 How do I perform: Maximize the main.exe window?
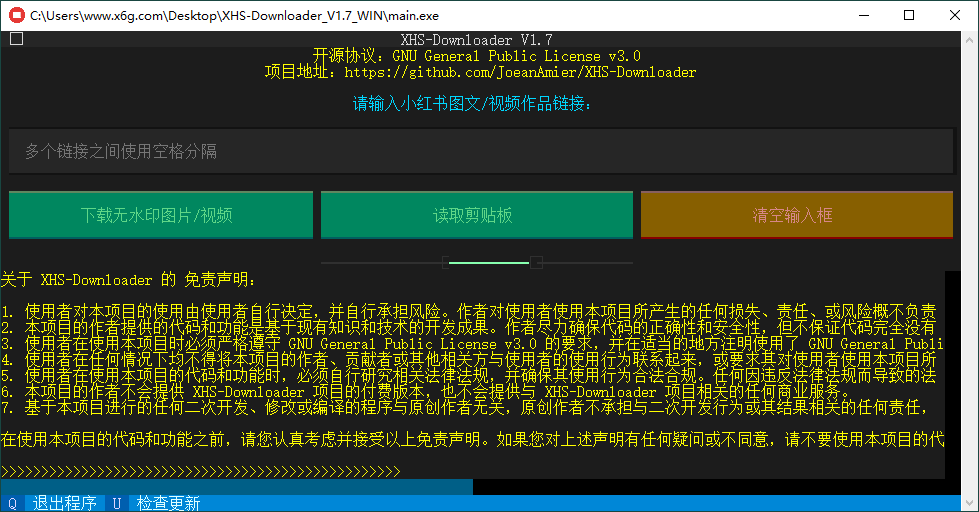pyautogui.click(x=908, y=15)
